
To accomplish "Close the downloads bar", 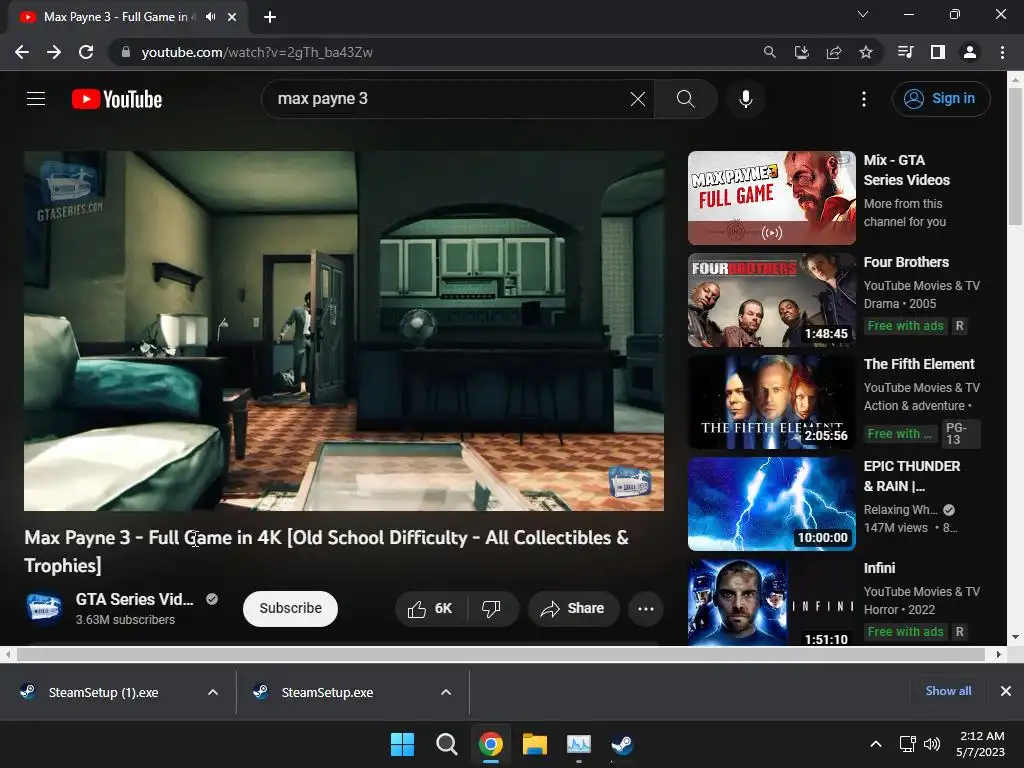I will point(1006,691).
